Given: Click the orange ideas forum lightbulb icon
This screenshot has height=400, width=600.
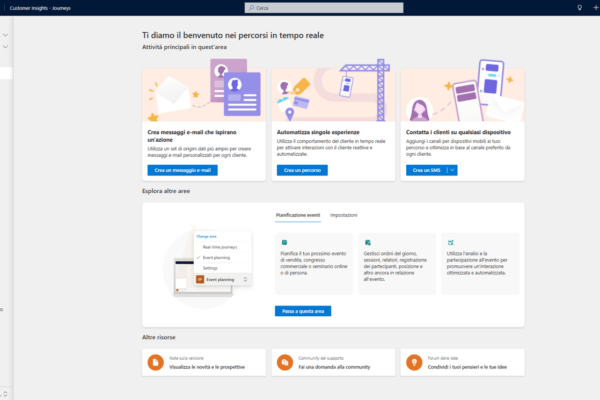Looking at the screenshot, I should [x=414, y=362].
